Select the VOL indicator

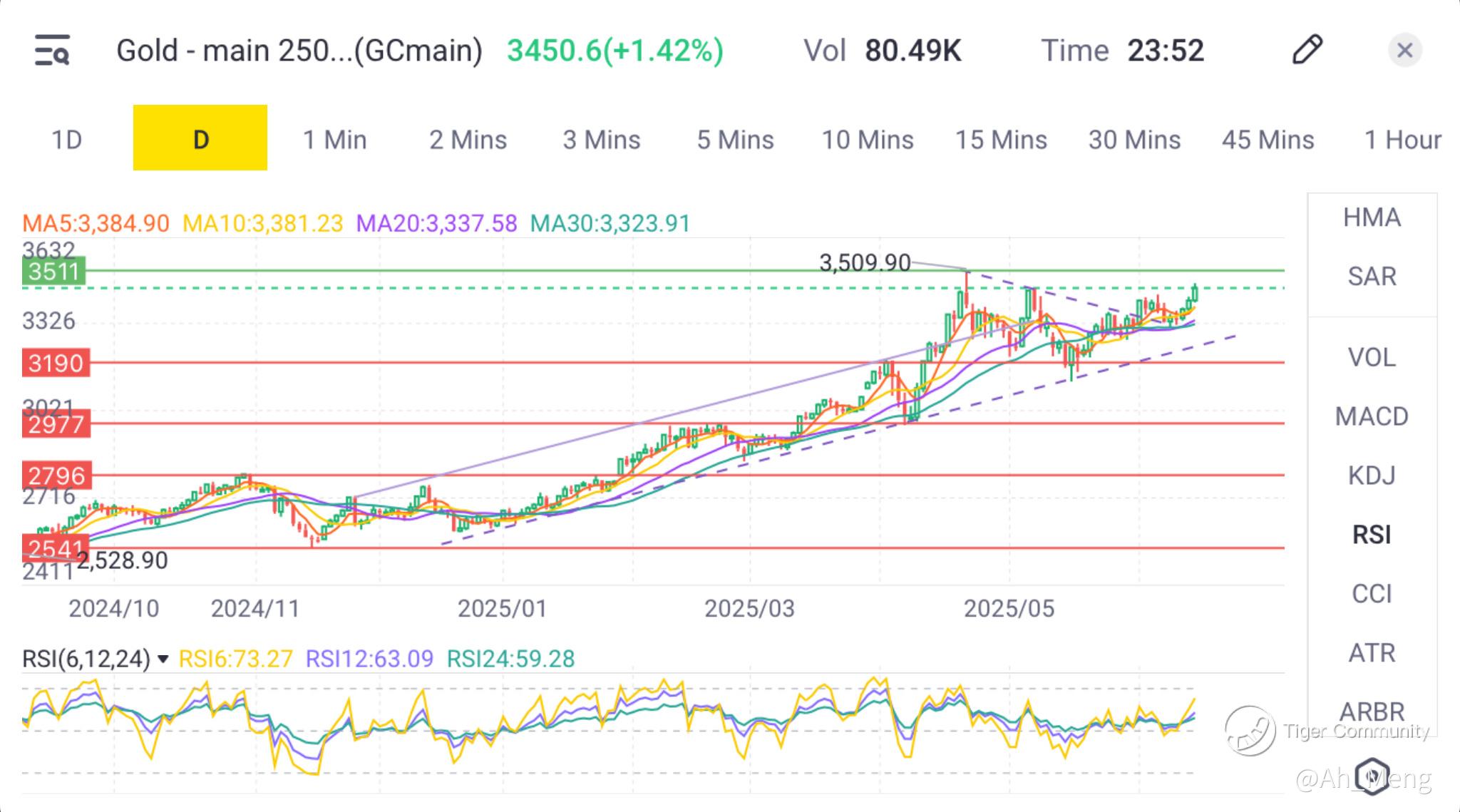[1372, 357]
